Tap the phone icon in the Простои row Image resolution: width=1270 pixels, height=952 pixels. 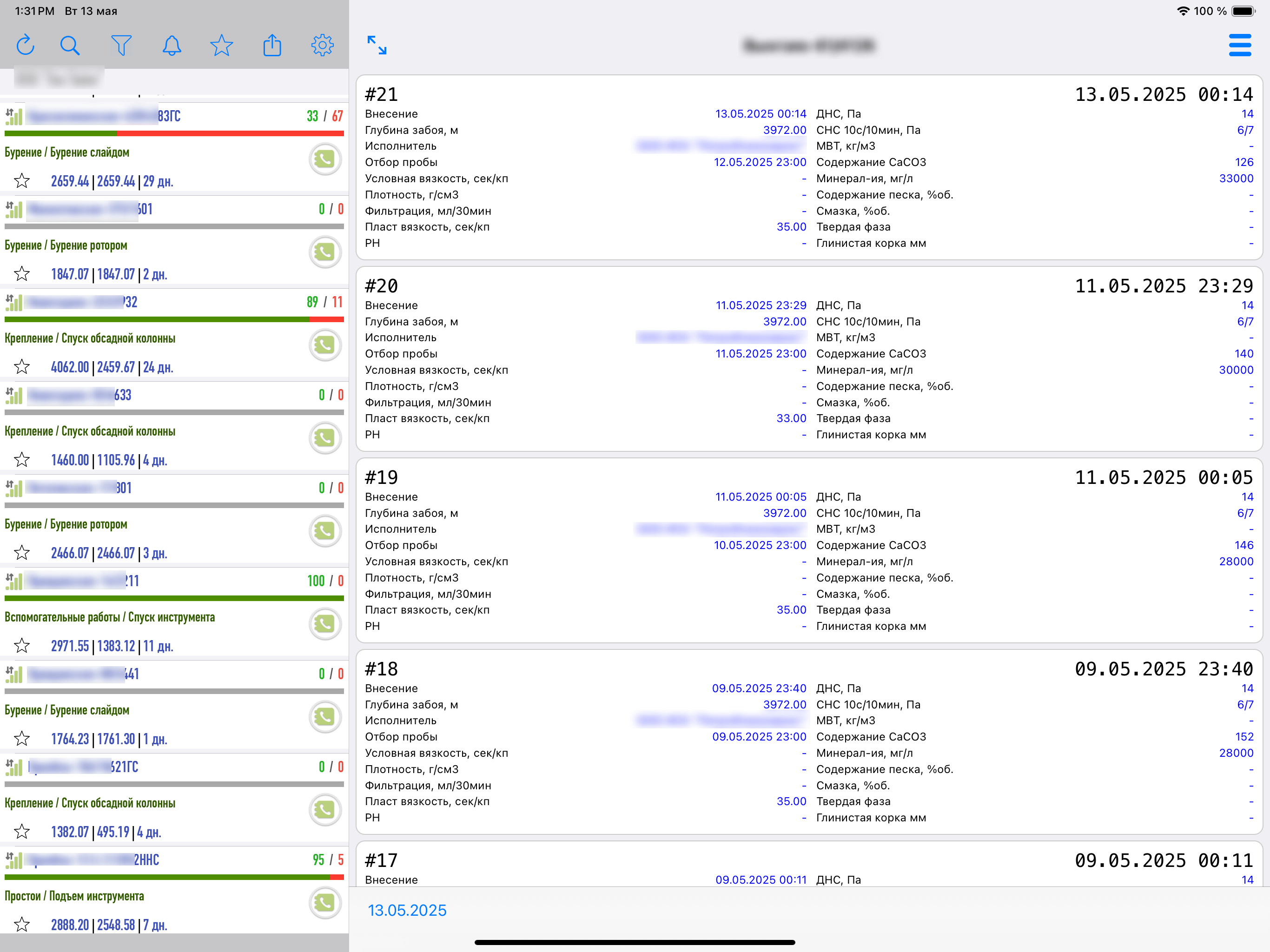click(x=325, y=903)
